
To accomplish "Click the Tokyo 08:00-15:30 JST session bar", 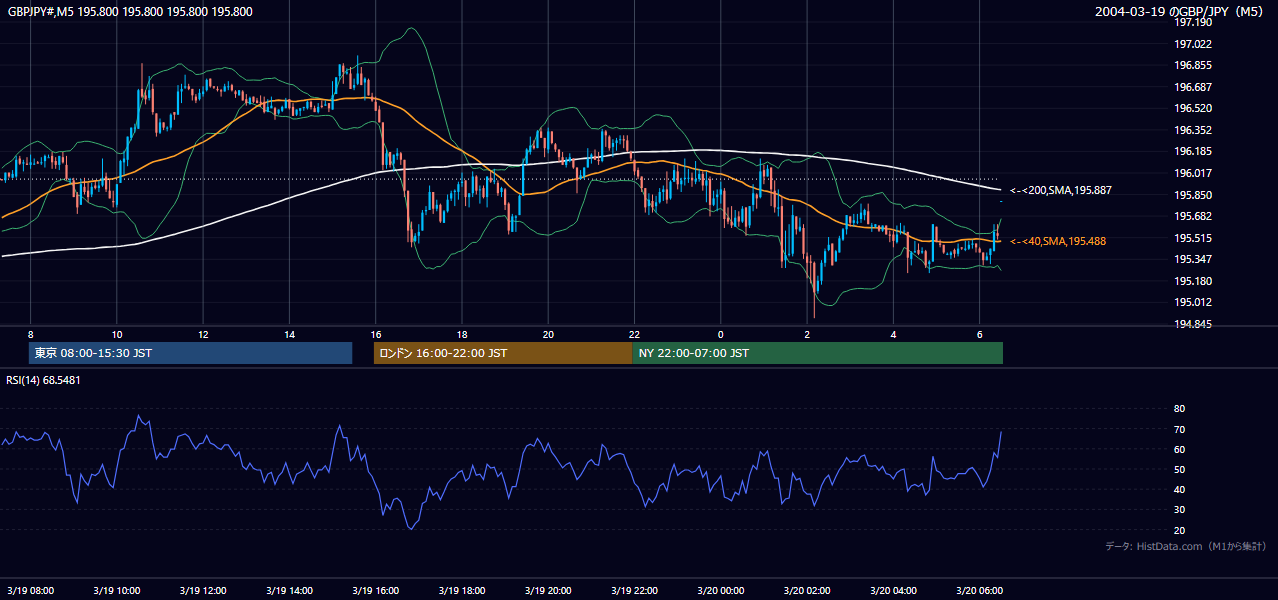I will [191, 353].
